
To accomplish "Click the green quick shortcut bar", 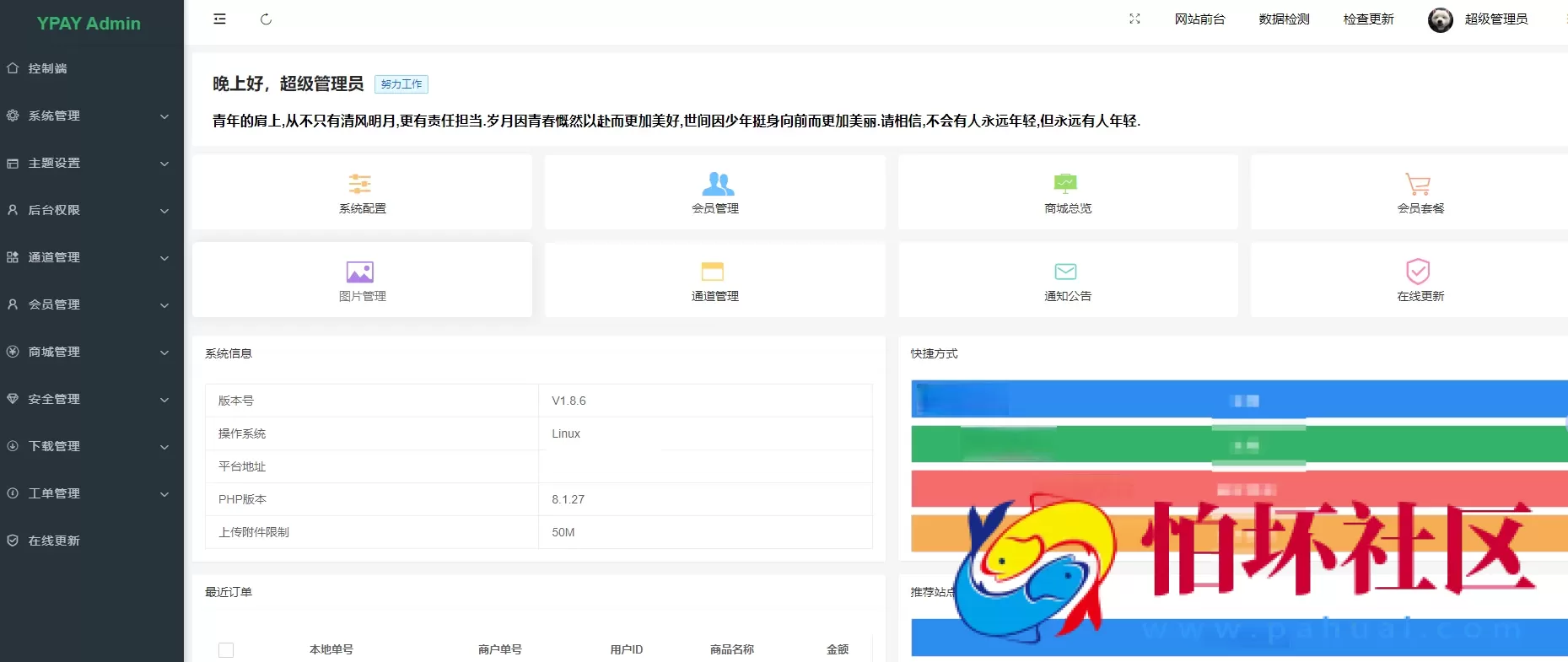I will pyautogui.click(x=1239, y=444).
